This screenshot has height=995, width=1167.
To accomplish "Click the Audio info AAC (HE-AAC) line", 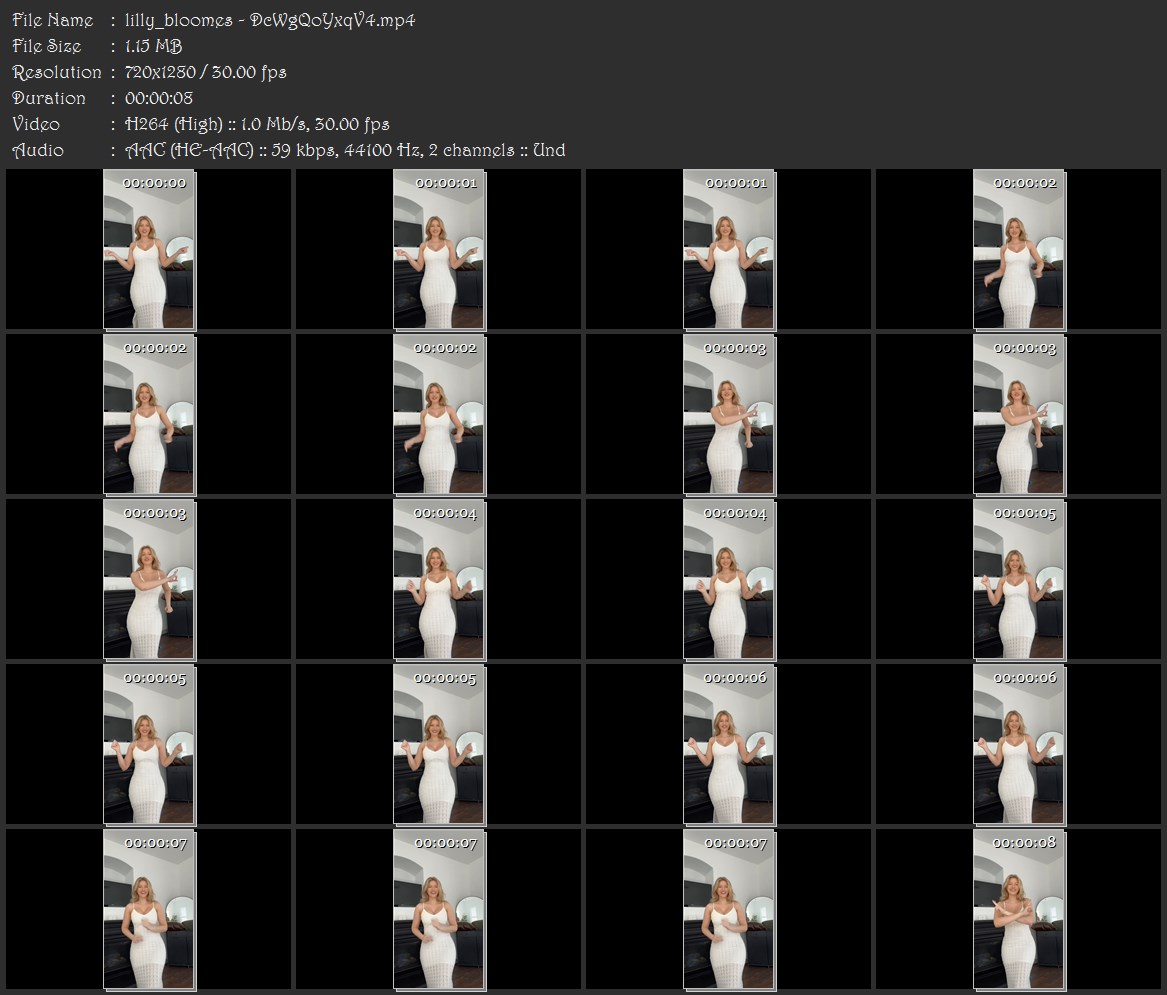I will pos(345,150).
